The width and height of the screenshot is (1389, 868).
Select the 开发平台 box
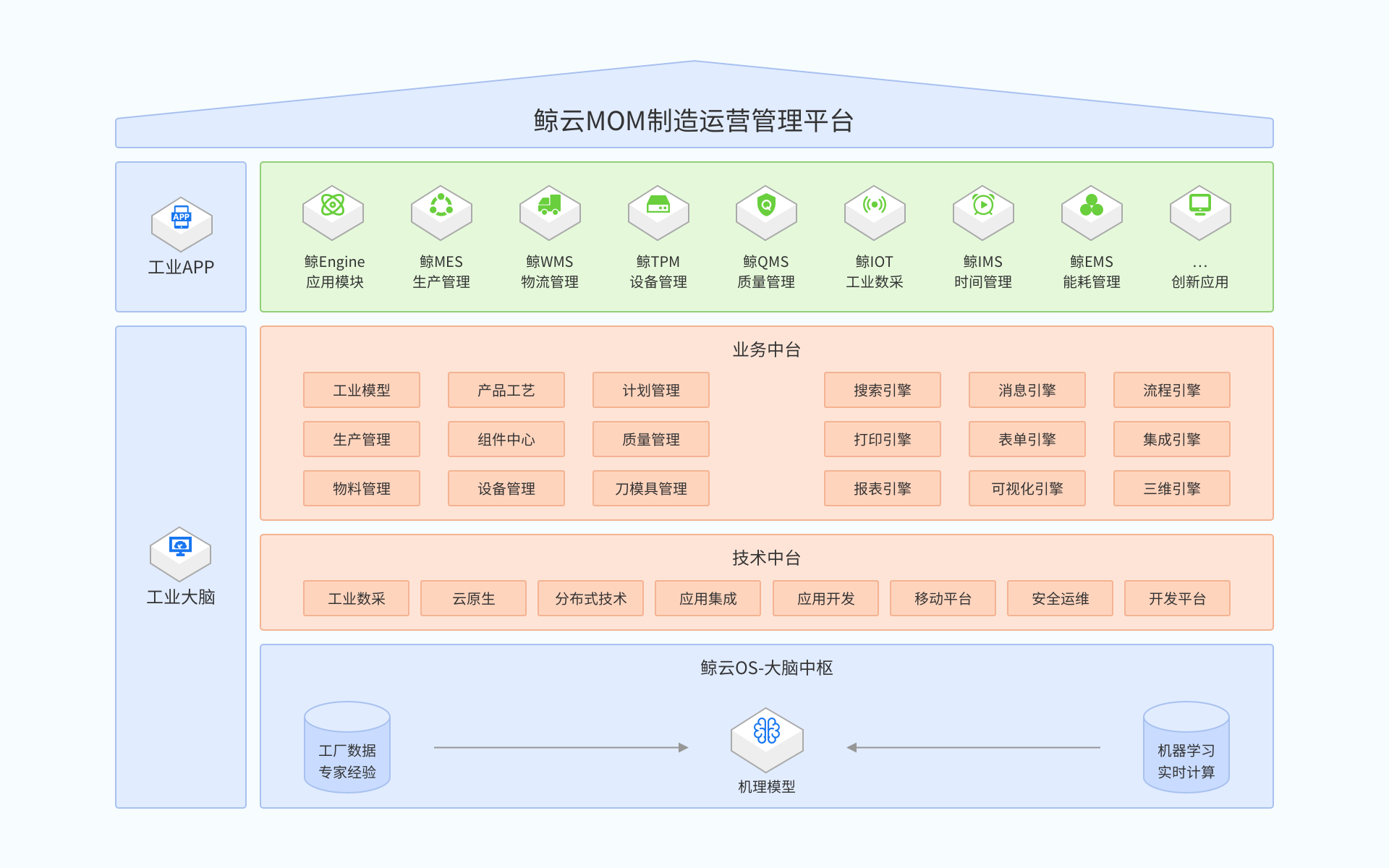[1178, 598]
